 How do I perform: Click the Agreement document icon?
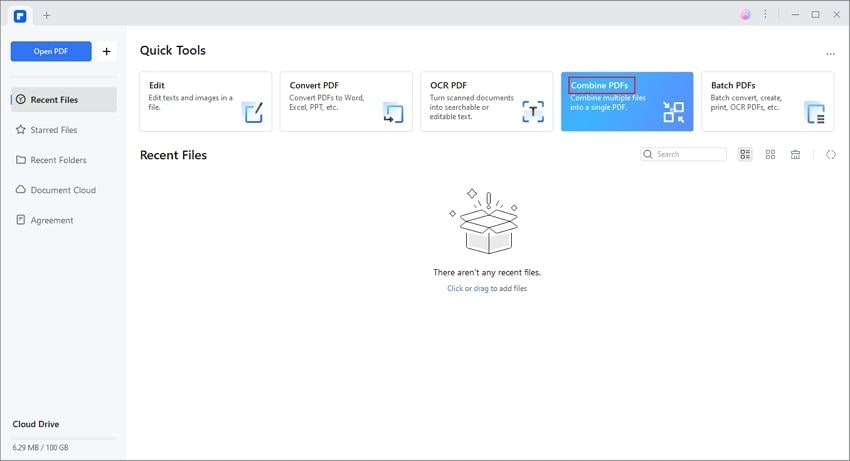[x=21, y=220]
